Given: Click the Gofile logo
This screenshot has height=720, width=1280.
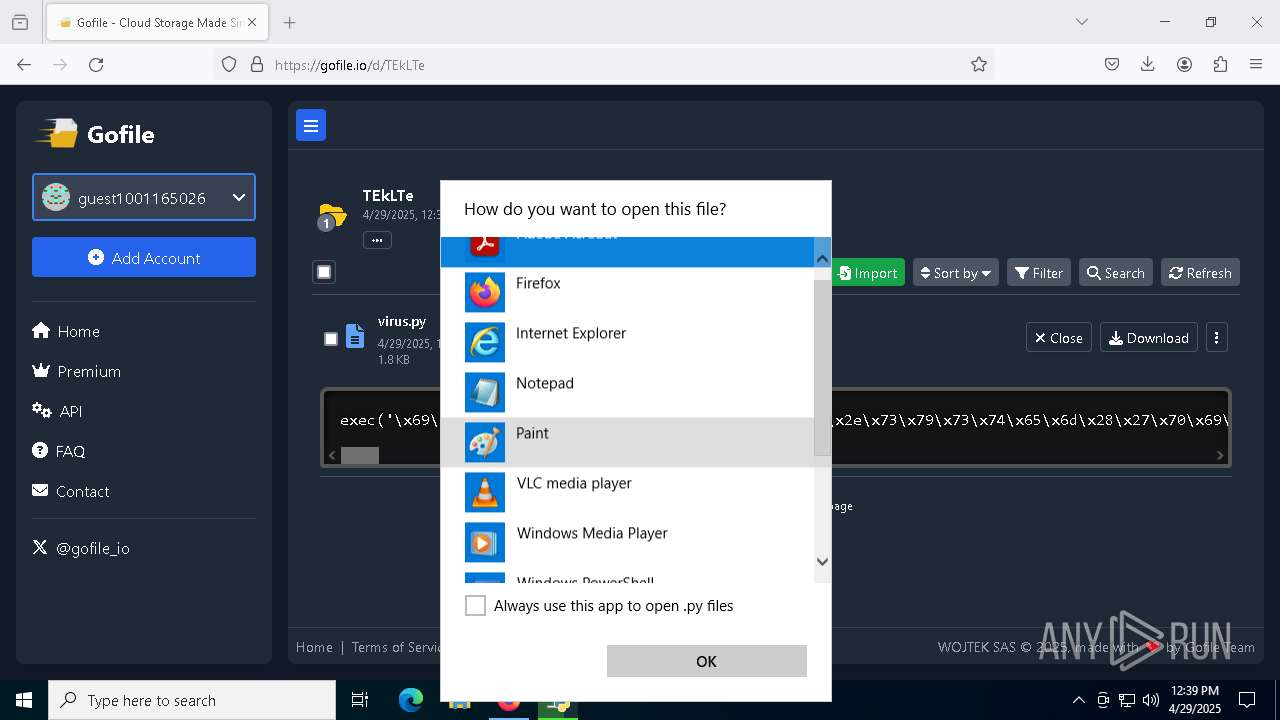Looking at the screenshot, I should [x=96, y=134].
